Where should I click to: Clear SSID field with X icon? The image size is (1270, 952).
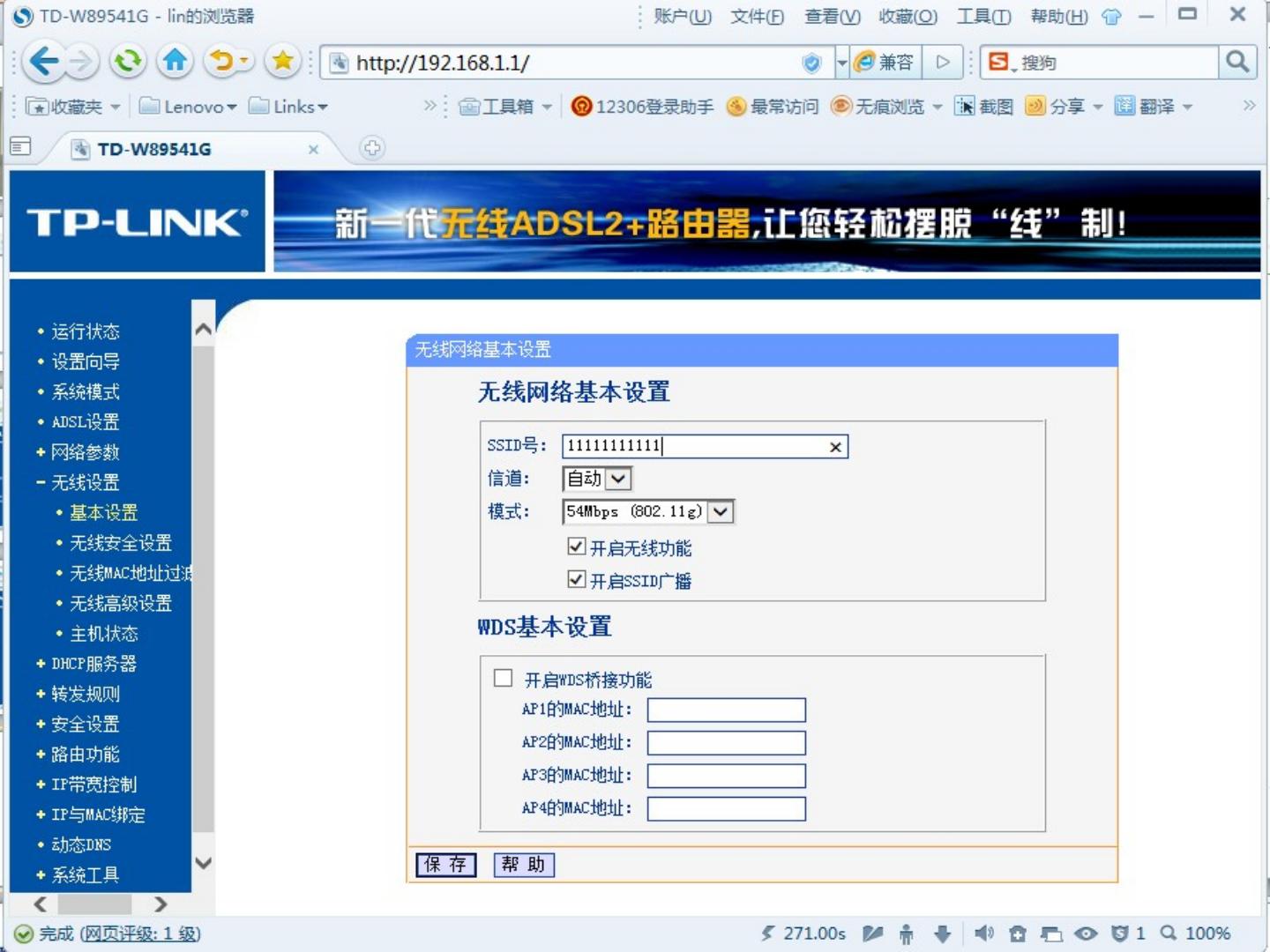pyautogui.click(x=834, y=447)
